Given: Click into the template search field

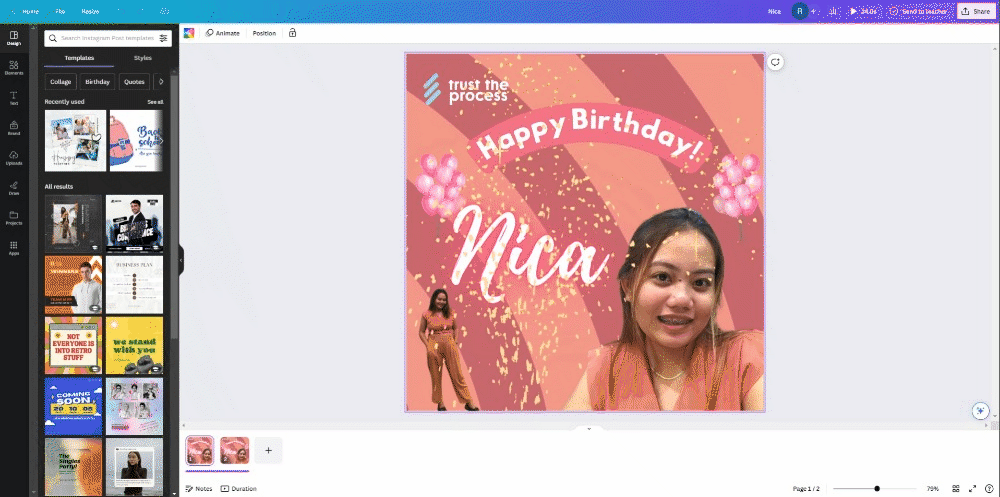Looking at the screenshot, I should (x=108, y=38).
